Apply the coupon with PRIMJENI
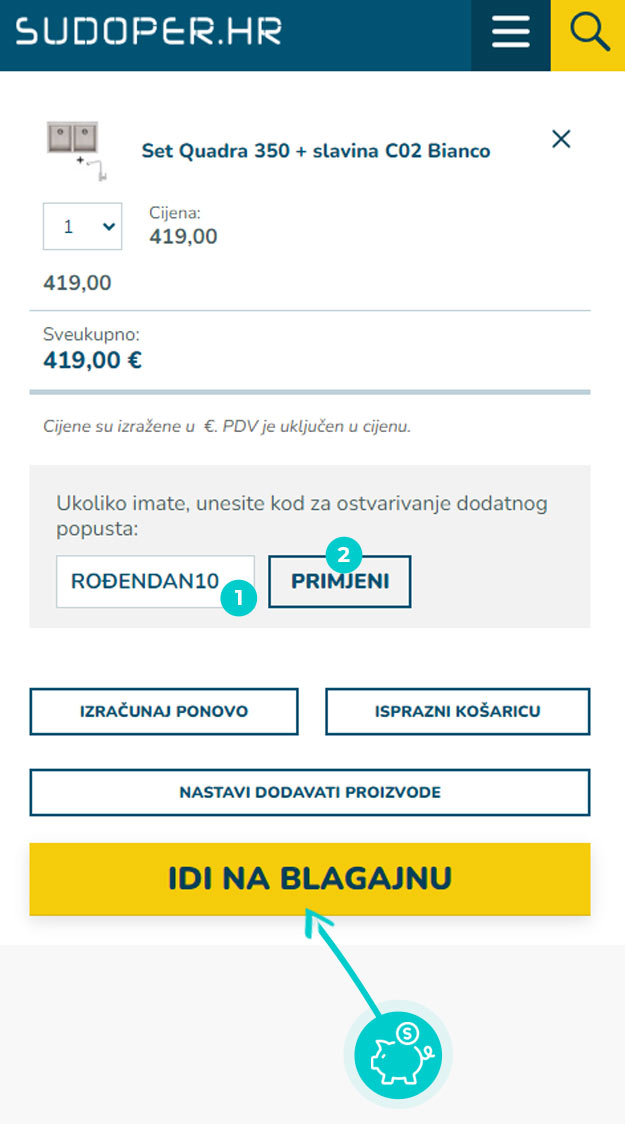 pyautogui.click(x=340, y=583)
